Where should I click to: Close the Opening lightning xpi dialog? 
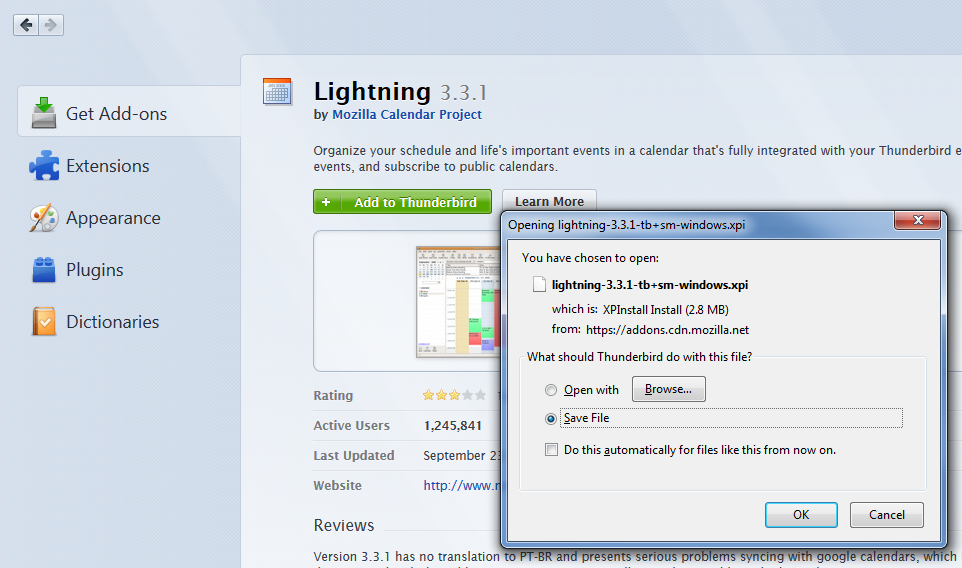point(917,220)
